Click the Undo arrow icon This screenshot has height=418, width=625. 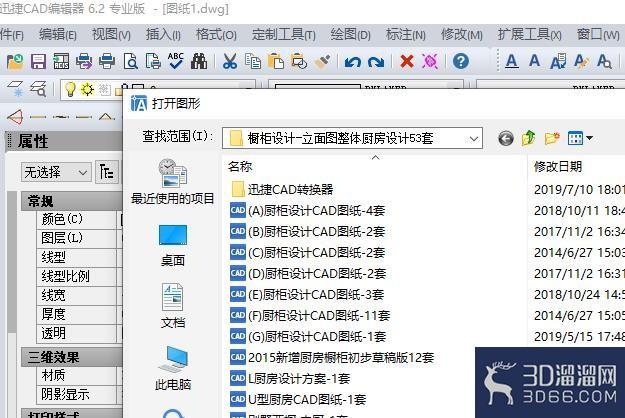pos(353,62)
